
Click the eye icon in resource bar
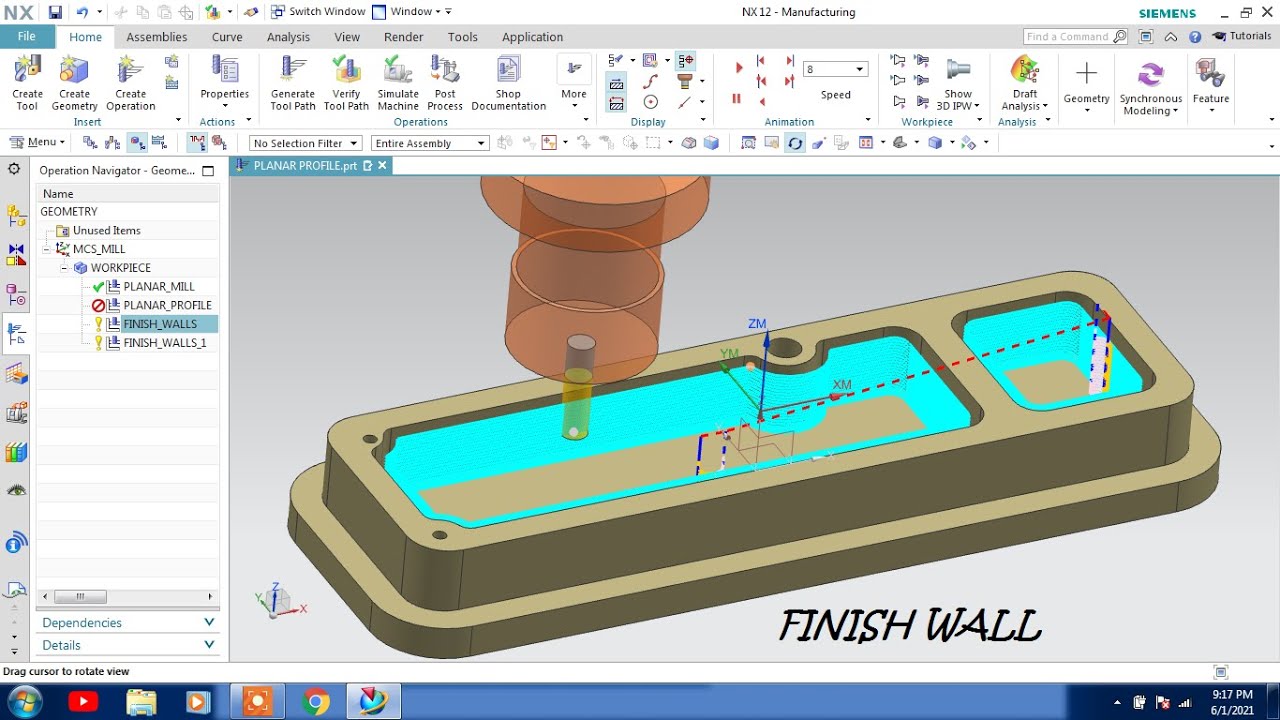(16, 491)
